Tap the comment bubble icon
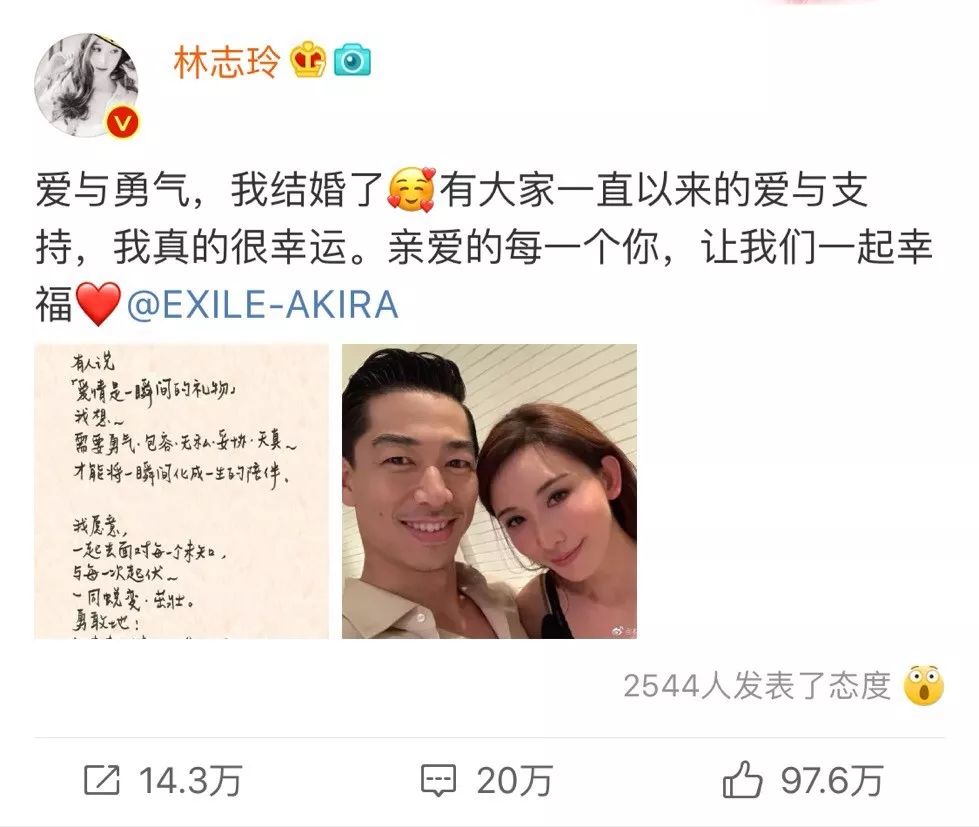 tap(438, 780)
